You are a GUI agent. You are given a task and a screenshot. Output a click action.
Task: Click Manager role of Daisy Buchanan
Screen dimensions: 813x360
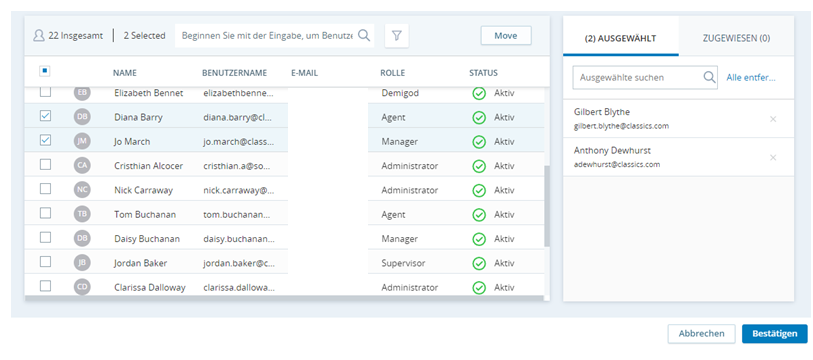400,239
